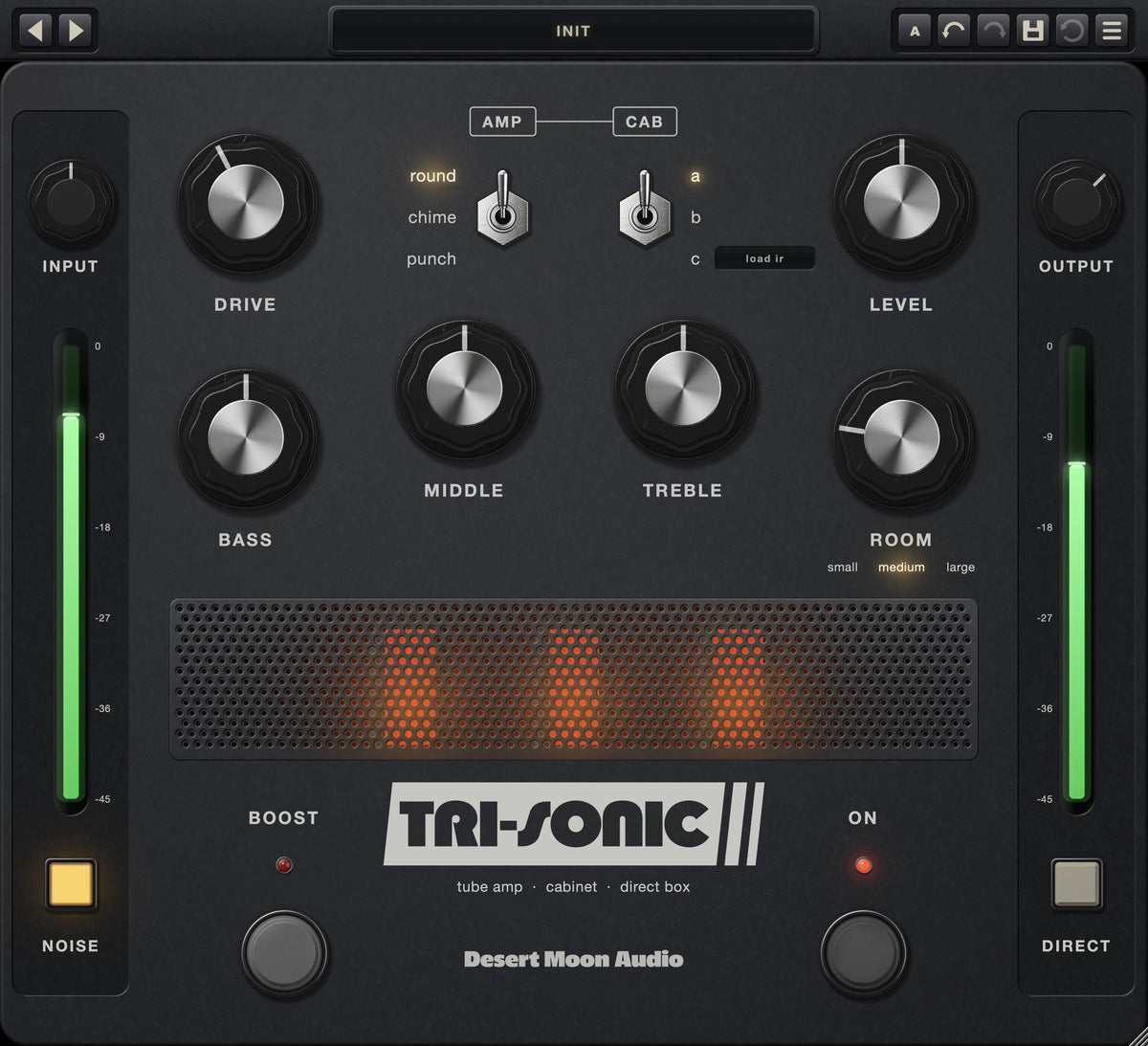Select cabinet c
Screen dimensions: 1148x1046
695,259
